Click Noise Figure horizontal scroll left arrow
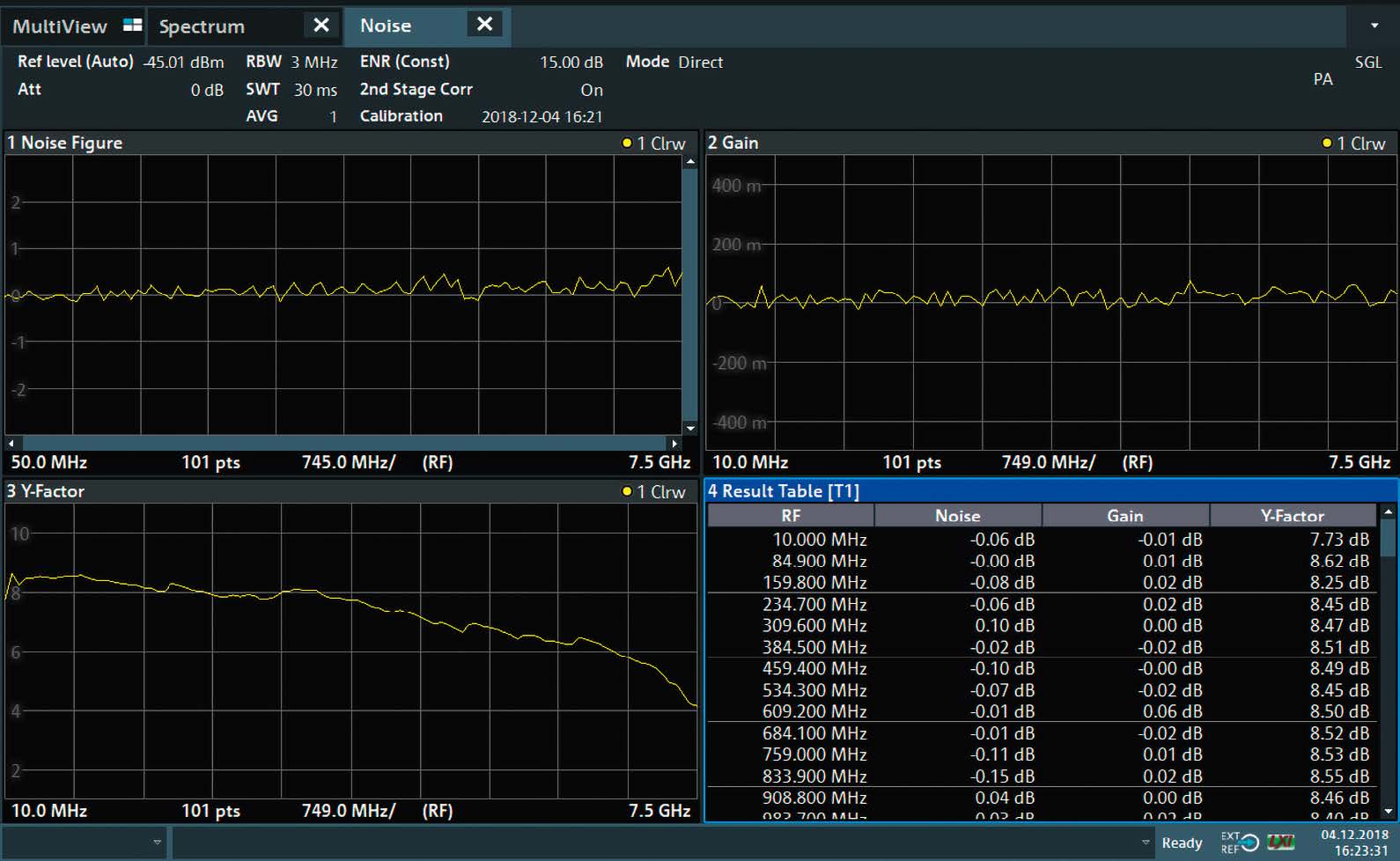1400x861 pixels. pos(11,443)
